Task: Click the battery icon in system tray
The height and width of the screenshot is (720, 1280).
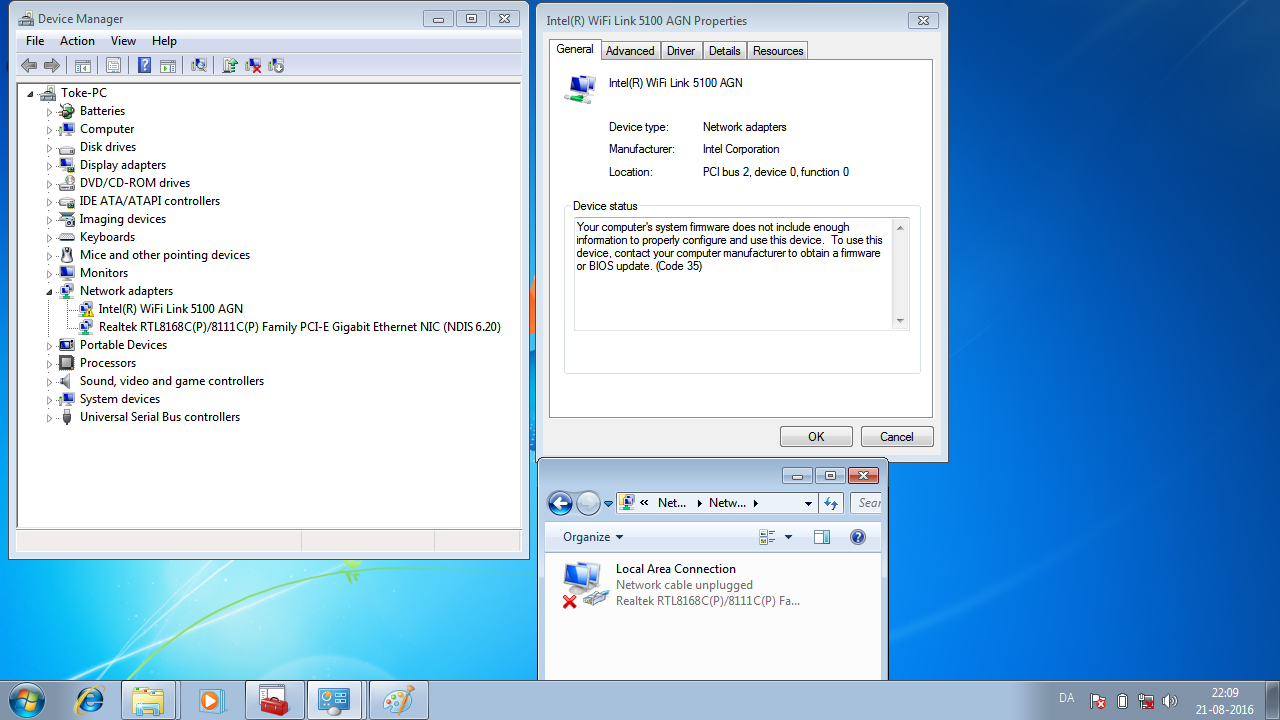Action: [x=1122, y=701]
